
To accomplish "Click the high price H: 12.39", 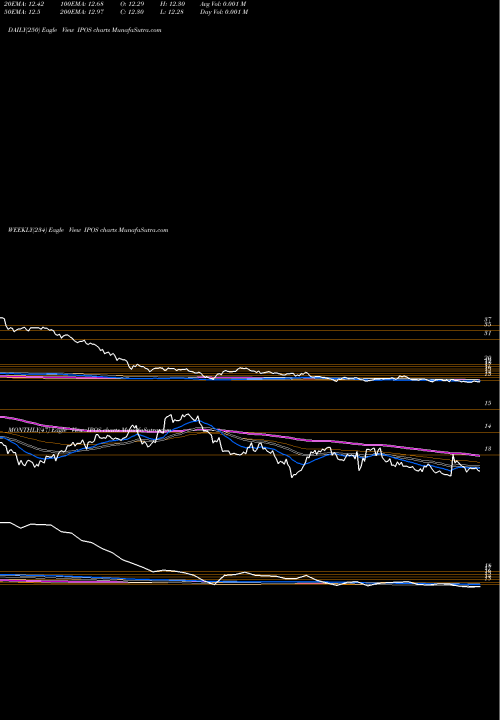I will click(173, 4).
